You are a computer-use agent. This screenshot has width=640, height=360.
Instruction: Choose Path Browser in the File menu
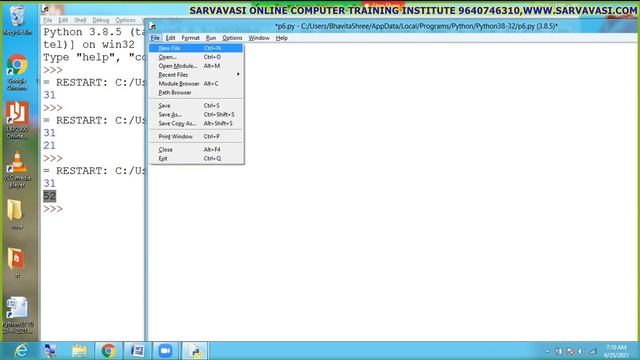point(196,93)
